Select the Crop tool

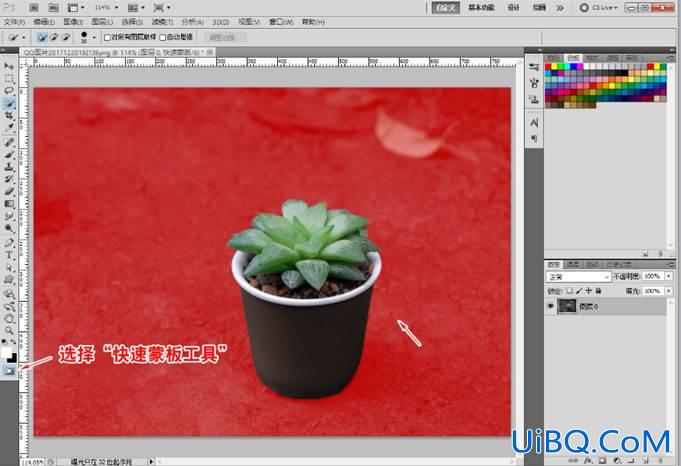9,115
